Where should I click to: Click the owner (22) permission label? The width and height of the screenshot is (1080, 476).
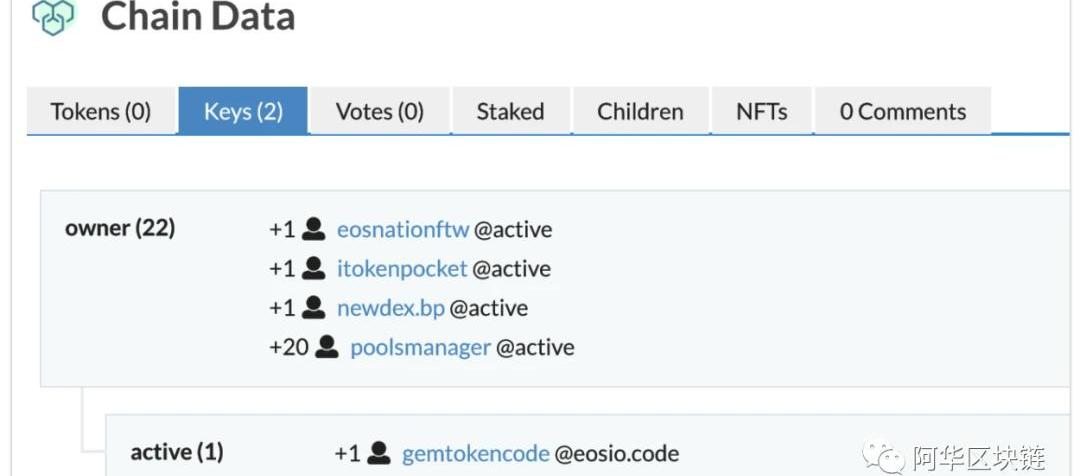(120, 228)
